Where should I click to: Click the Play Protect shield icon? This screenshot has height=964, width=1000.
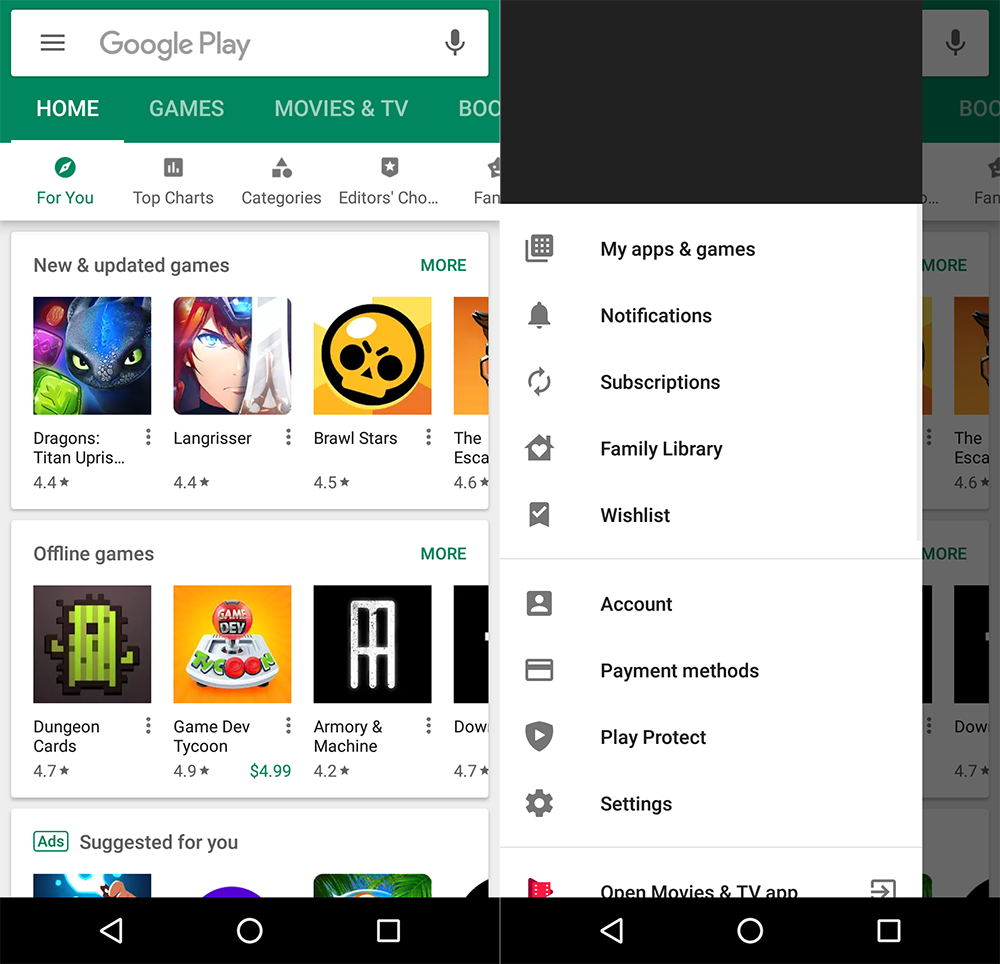pyautogui.click(x=539, y=736)
